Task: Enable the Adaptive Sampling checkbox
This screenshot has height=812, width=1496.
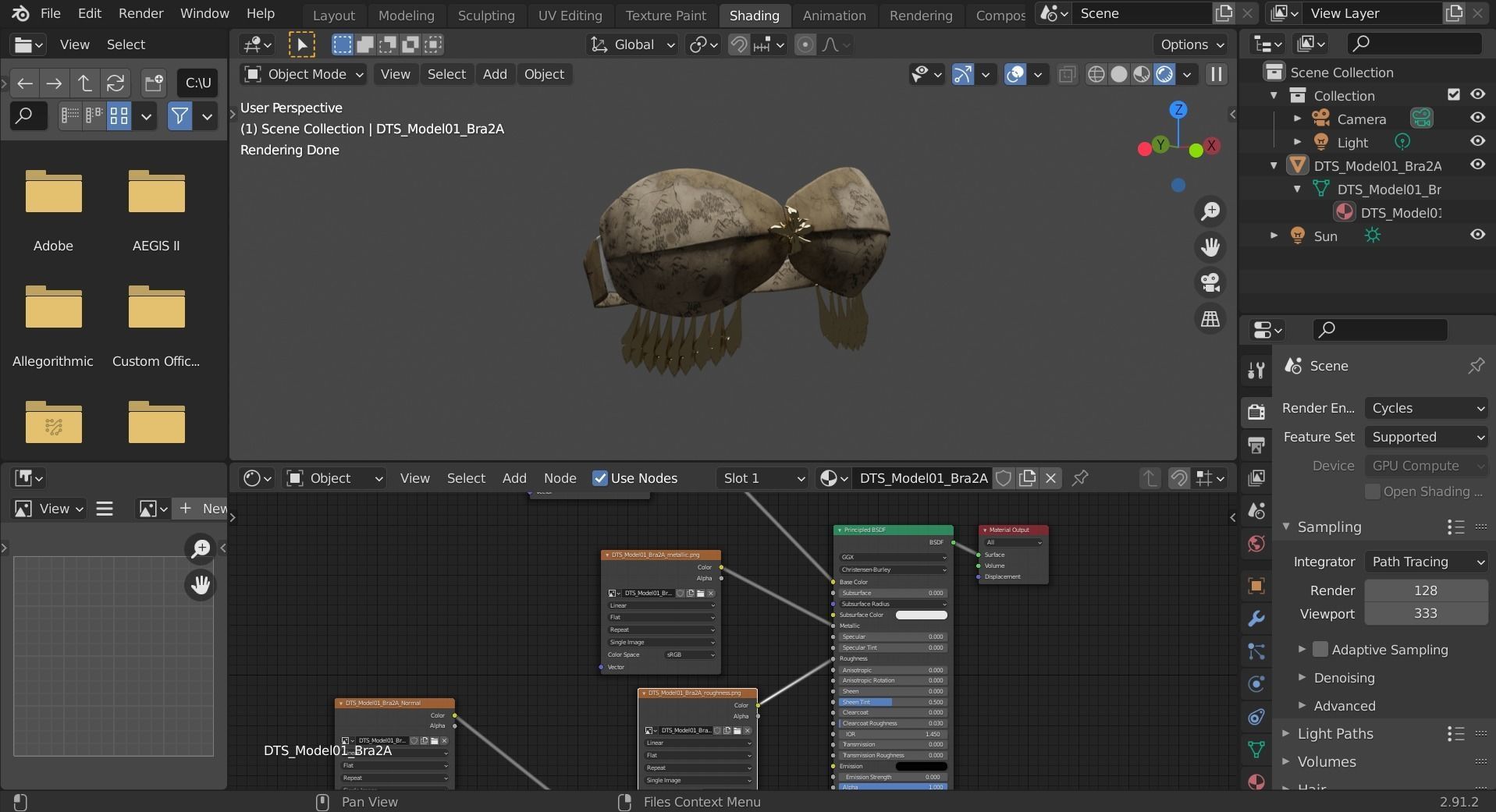Action: [x=1320, y=649]
